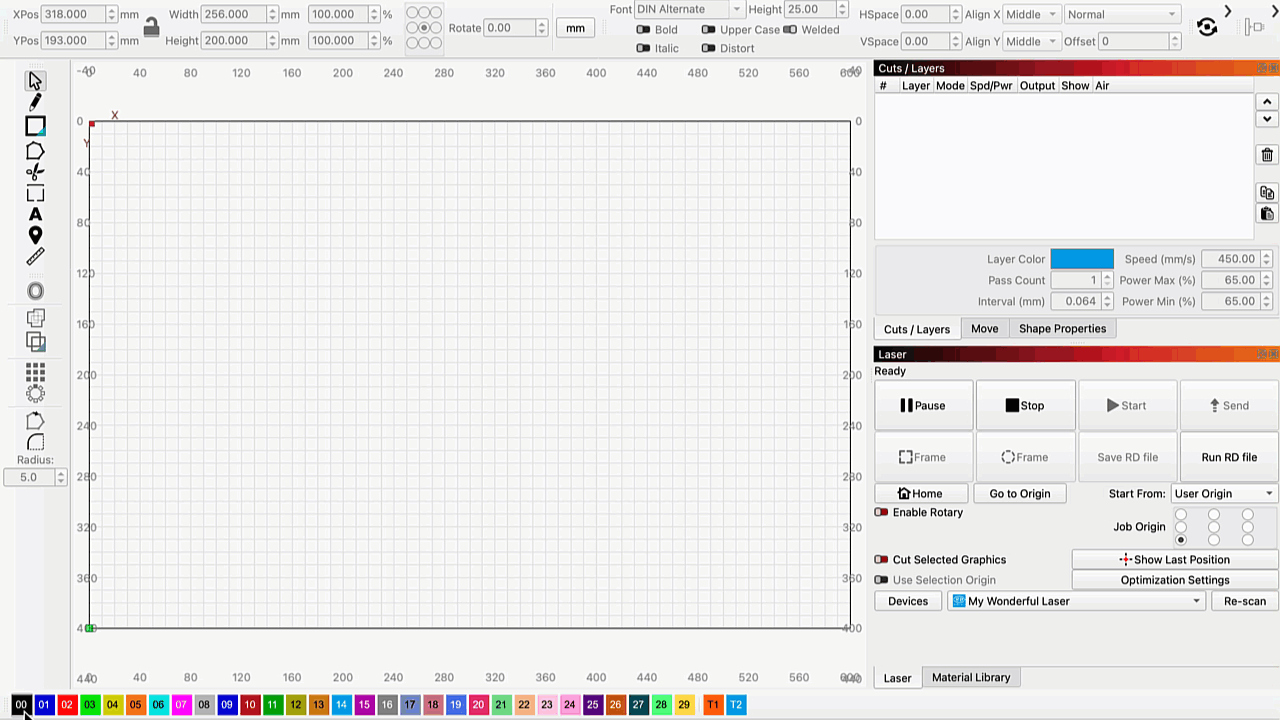Select the Draw Lines pencil tool

coord(35,102)
